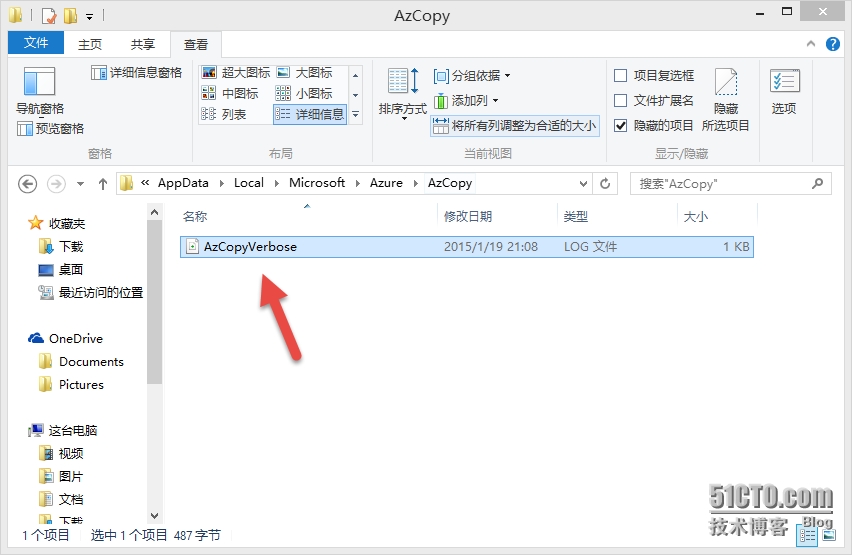Image resolution: width=852 pixels, height=555 pixels.
Task: Sort by the 类型 column header
Action: pyautogui.click(x=617, y=216)
